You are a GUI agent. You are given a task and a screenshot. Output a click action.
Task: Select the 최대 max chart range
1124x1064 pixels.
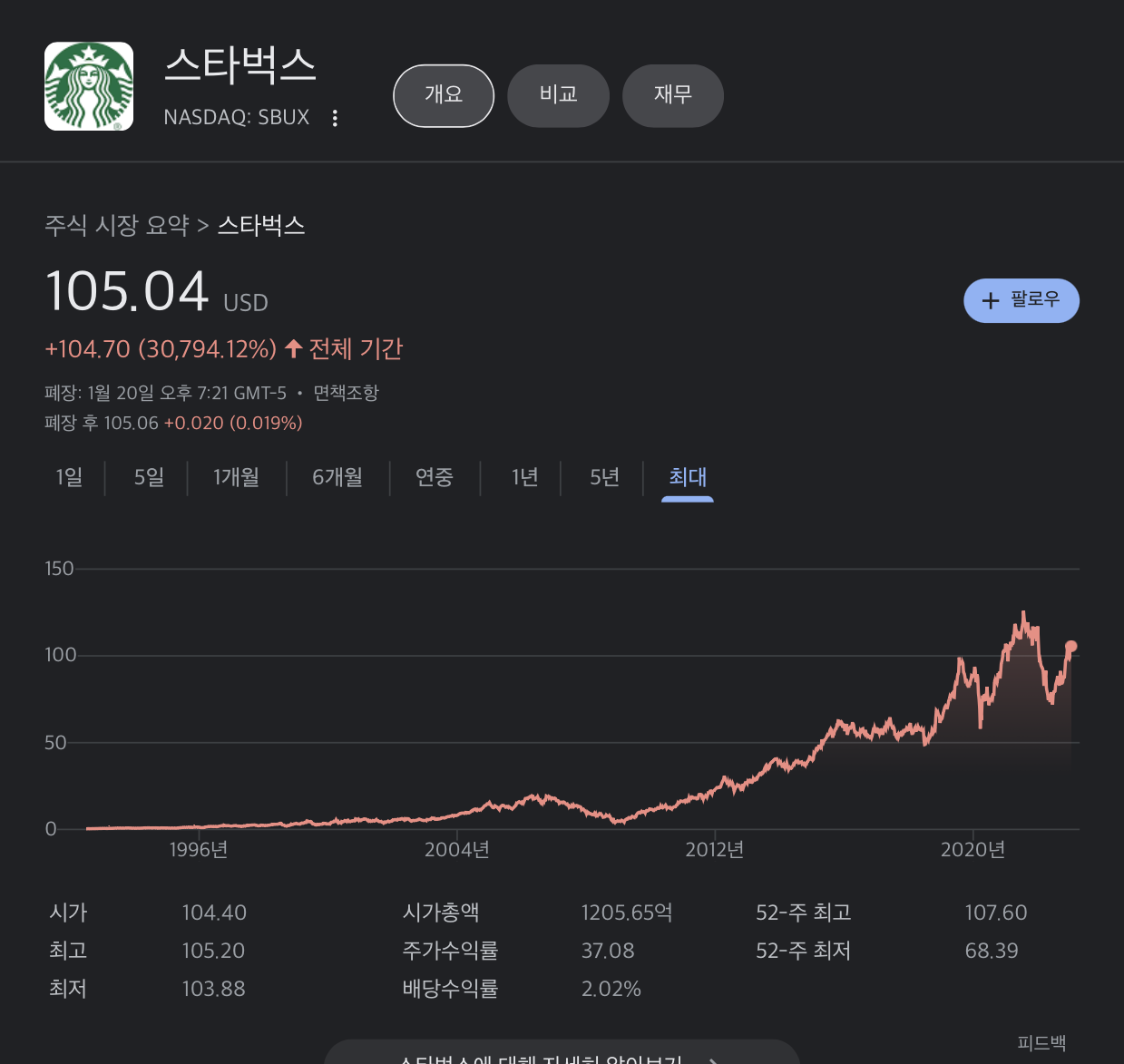pos(688,478)
